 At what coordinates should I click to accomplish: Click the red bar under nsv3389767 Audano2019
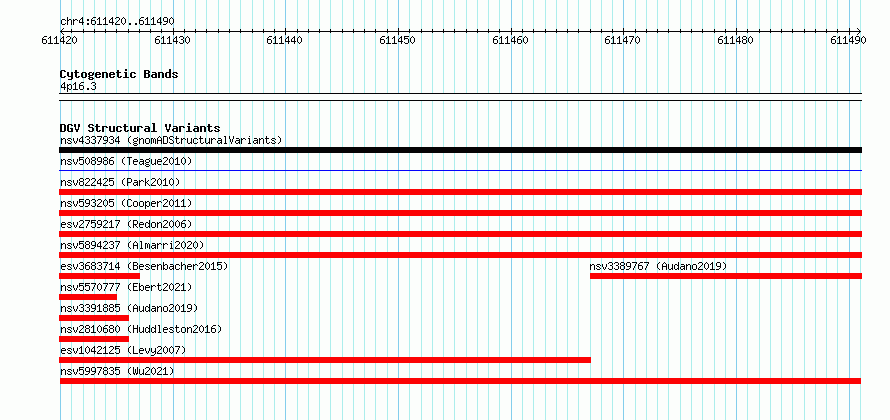tap(726, 276)
